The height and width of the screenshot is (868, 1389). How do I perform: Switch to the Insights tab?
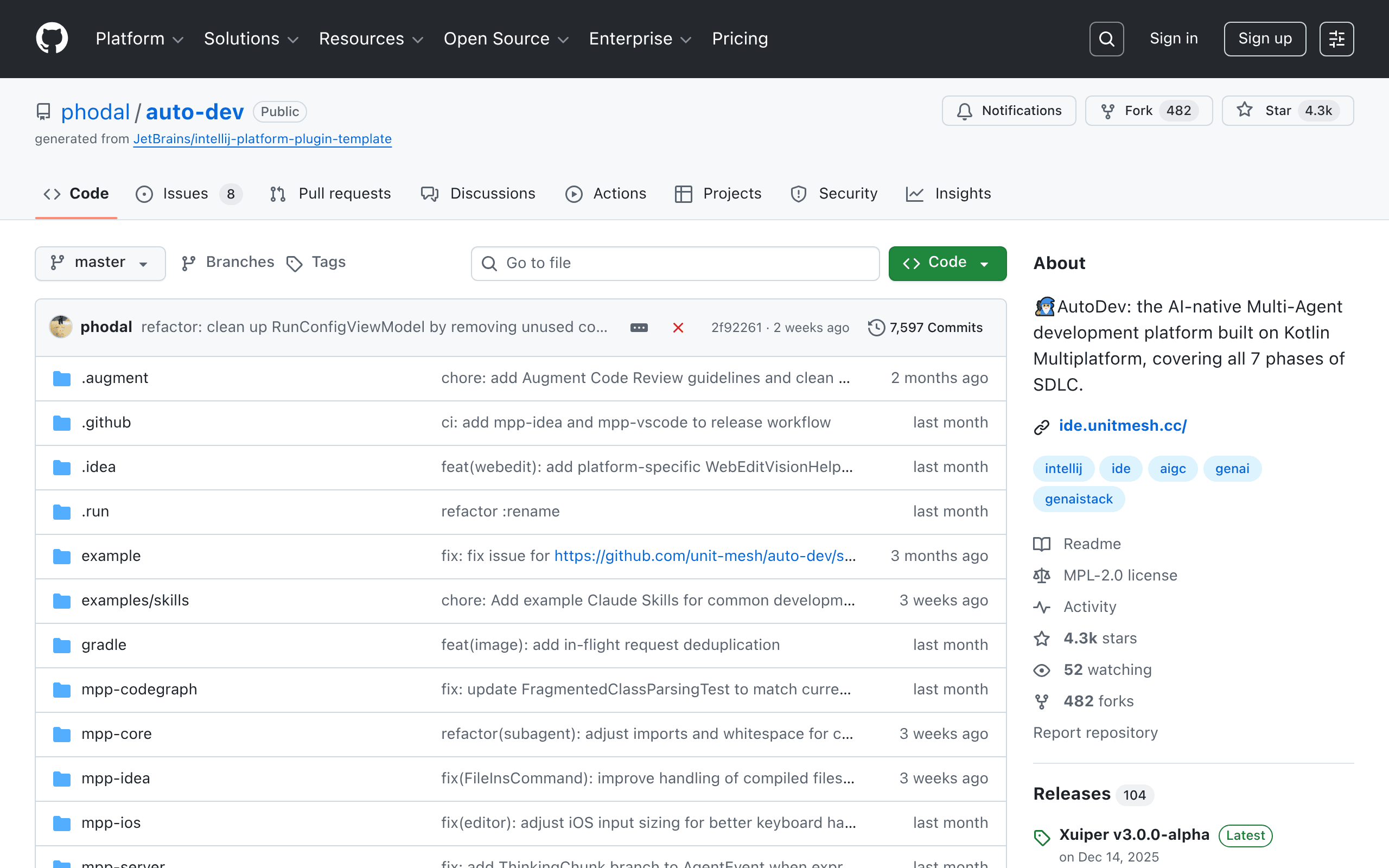coord(948,194)
